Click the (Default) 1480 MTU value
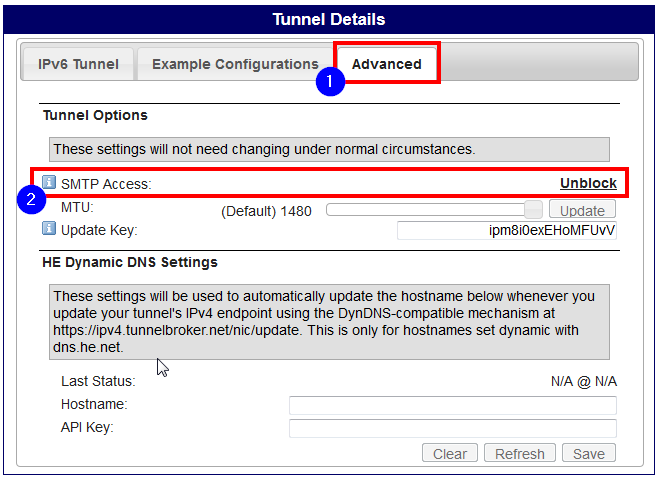Image resolution: width=660 pixels, height=478 pixels. click(x=266, y=211)
